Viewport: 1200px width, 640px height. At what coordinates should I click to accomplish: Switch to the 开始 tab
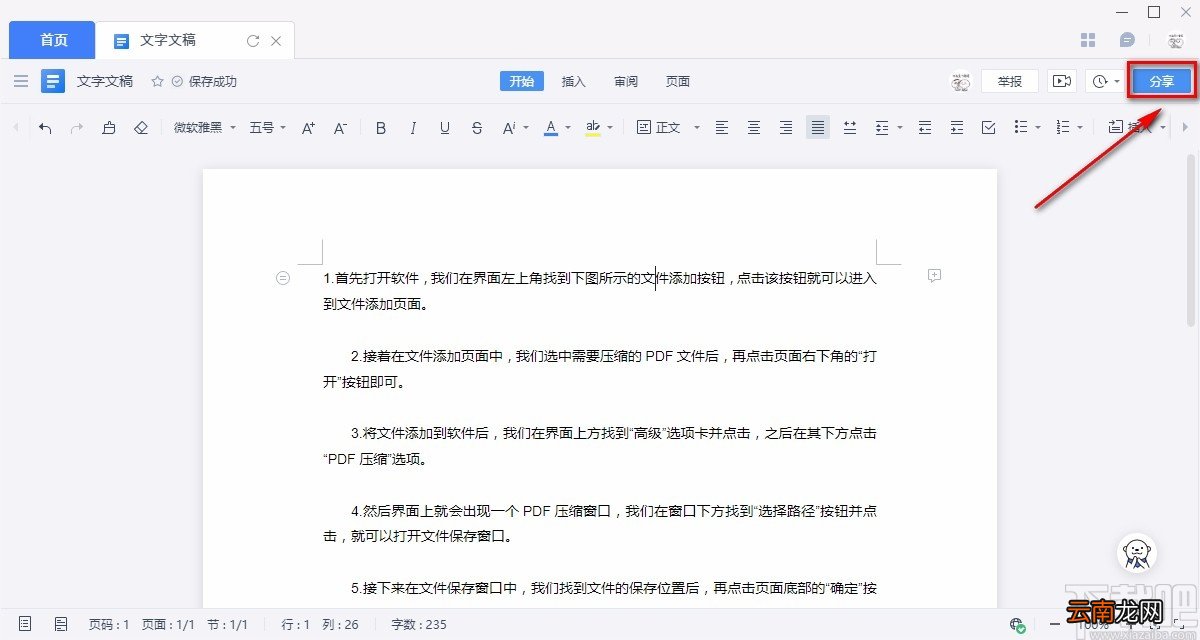tap(522, 82)
